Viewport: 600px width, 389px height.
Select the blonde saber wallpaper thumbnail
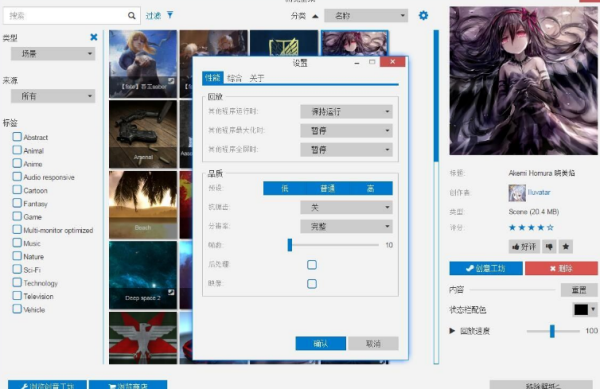coord(143,64)
